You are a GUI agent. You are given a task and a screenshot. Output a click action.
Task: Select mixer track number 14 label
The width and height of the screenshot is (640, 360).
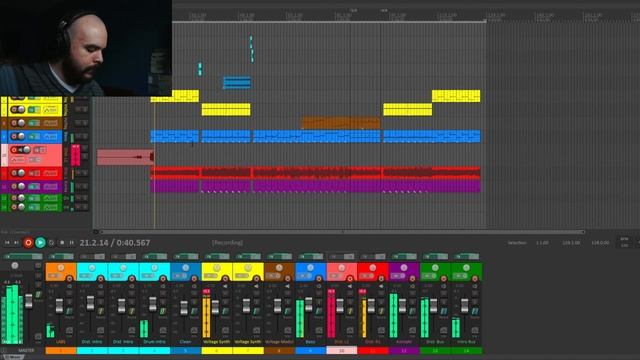466,351
